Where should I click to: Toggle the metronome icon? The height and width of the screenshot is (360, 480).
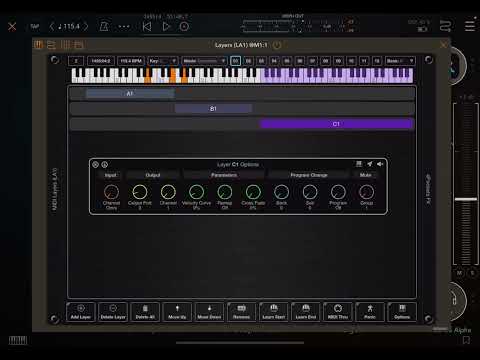point(104,26)
